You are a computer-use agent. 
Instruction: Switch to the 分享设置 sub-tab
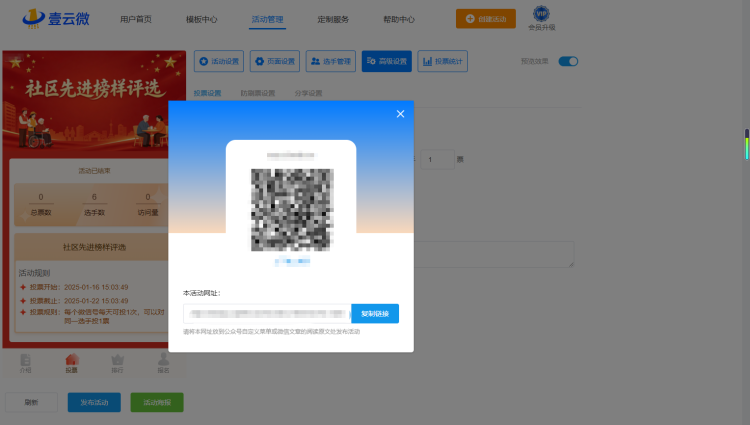tap(309, 93)
